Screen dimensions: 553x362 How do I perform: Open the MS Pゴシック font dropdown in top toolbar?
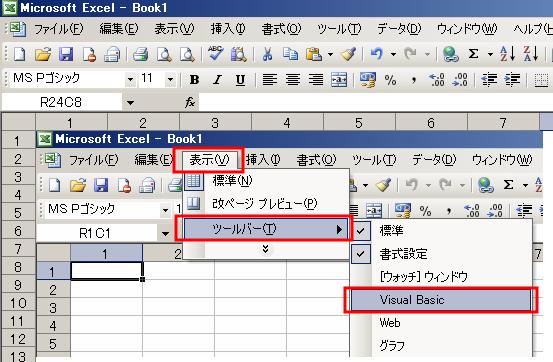130,80
